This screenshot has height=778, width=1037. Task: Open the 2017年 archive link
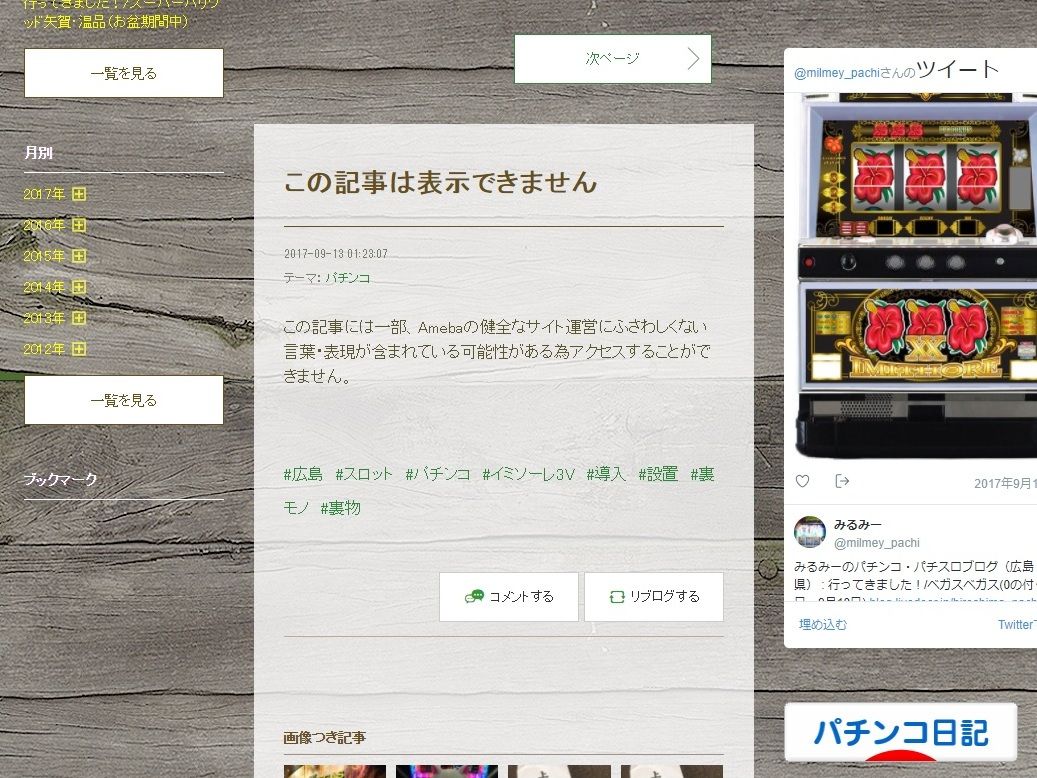44,194
